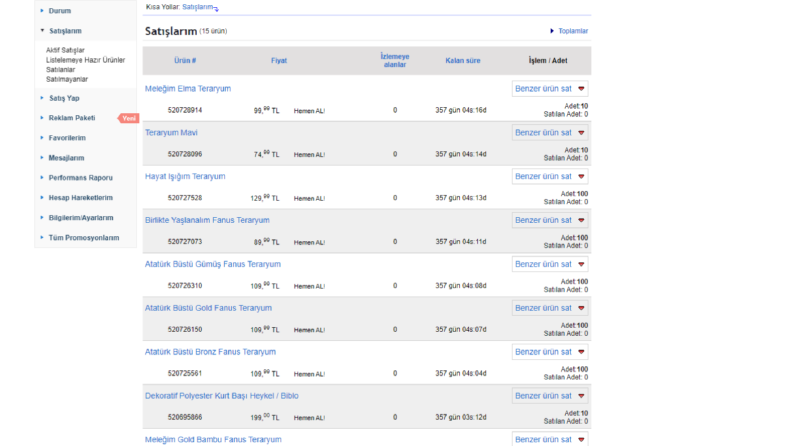Click the 129,99 TL price
Viewport: 793px width, 446px height.
265,198
